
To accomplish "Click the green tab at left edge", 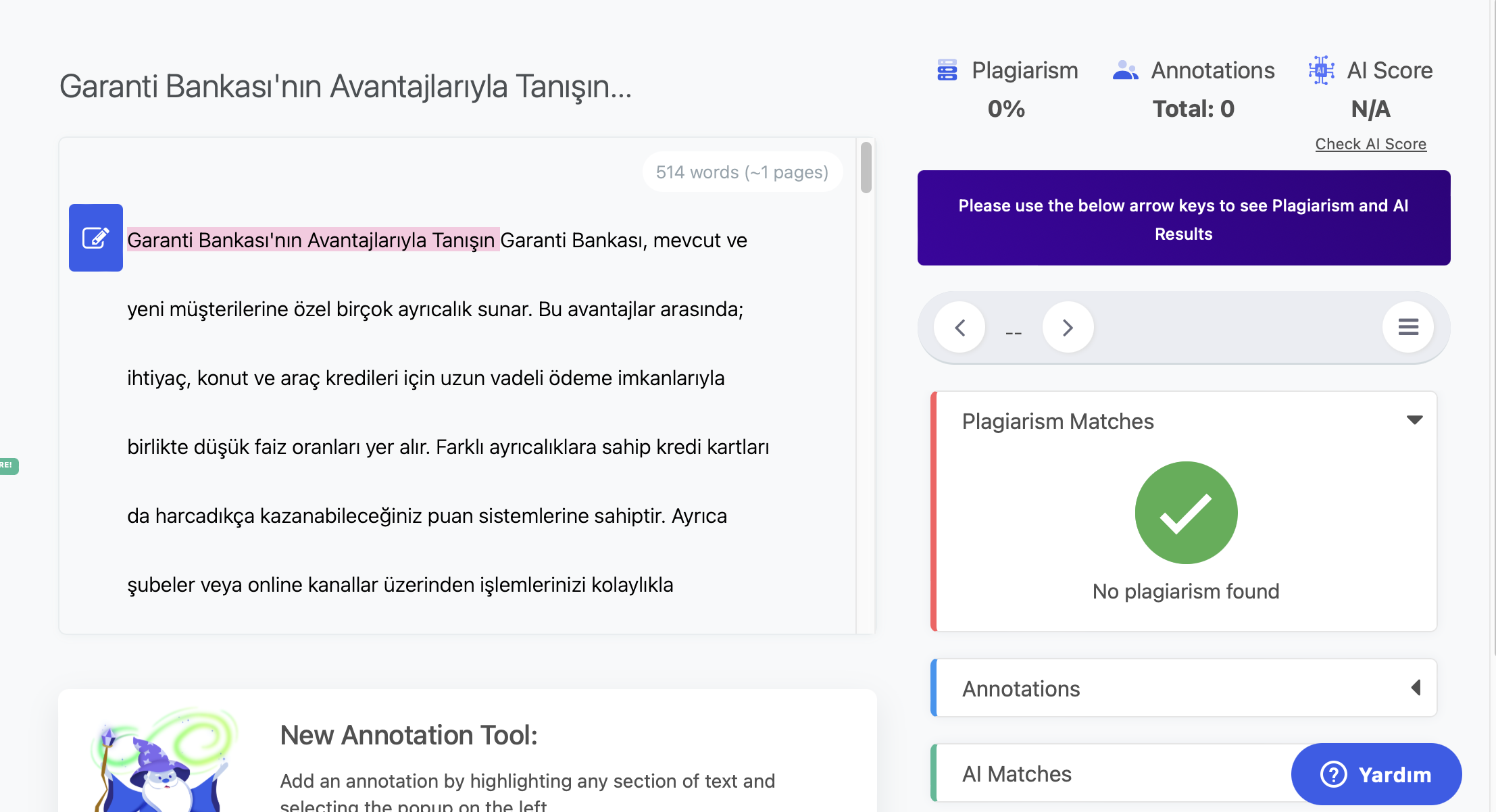I will pos(9,465).
